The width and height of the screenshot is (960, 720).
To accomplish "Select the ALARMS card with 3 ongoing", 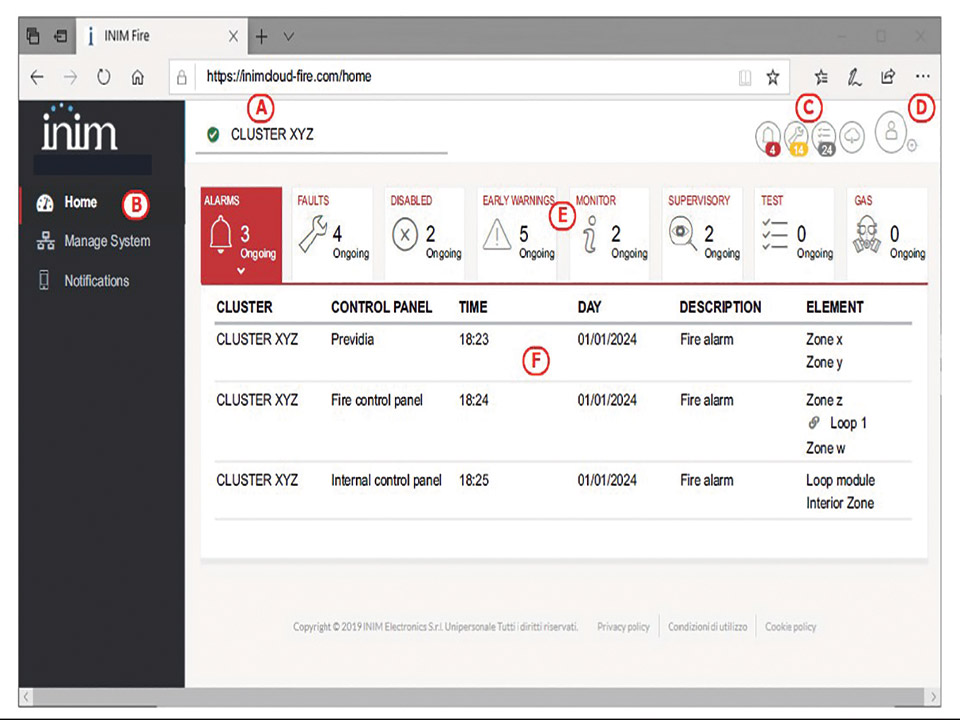I will tap(241, 234).
